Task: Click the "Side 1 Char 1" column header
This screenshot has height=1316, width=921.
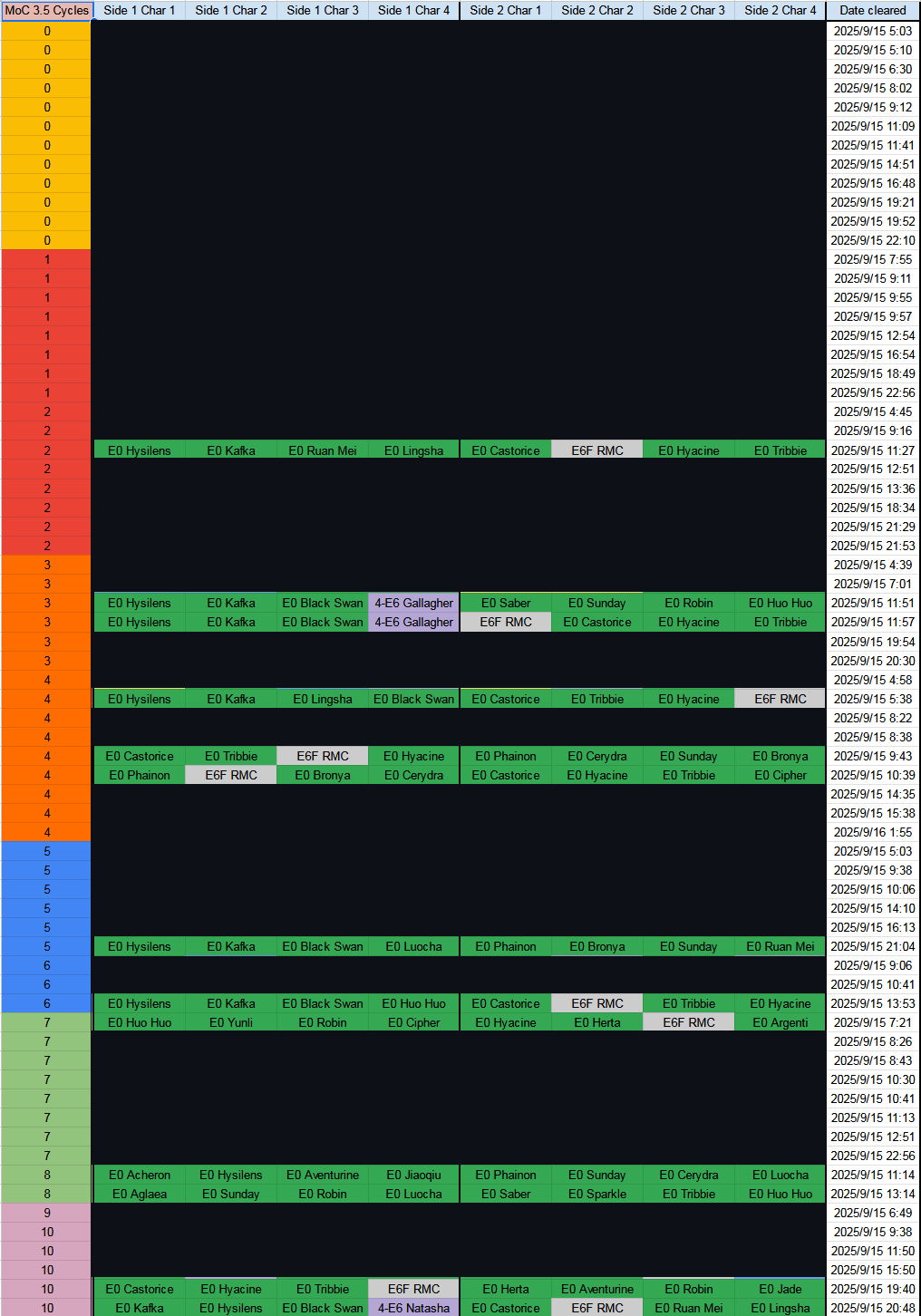Action: click(140, 10)
